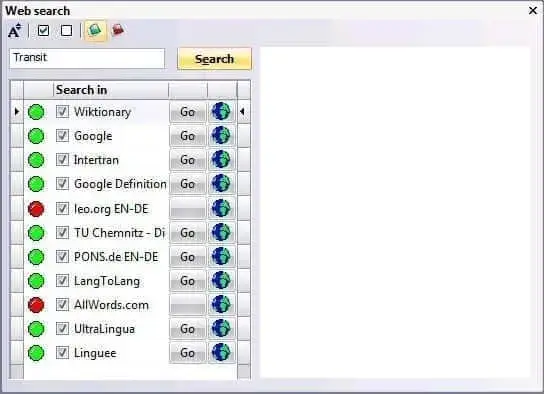Click green status light beside UltraLingua
The width and height of the screenshot is (544, 394).
[36, 329]
